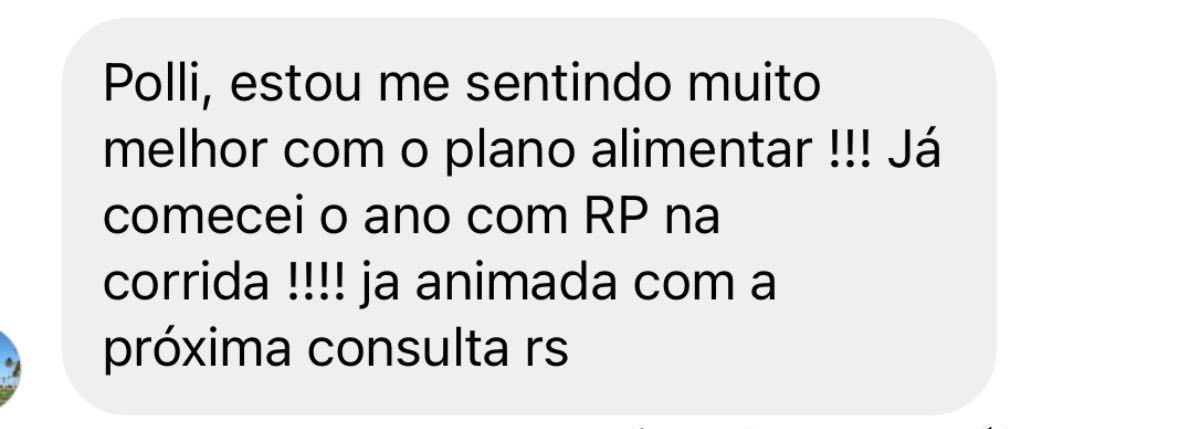Click the "rs" at the message end

pyautogui.click(x=547, y=354)
